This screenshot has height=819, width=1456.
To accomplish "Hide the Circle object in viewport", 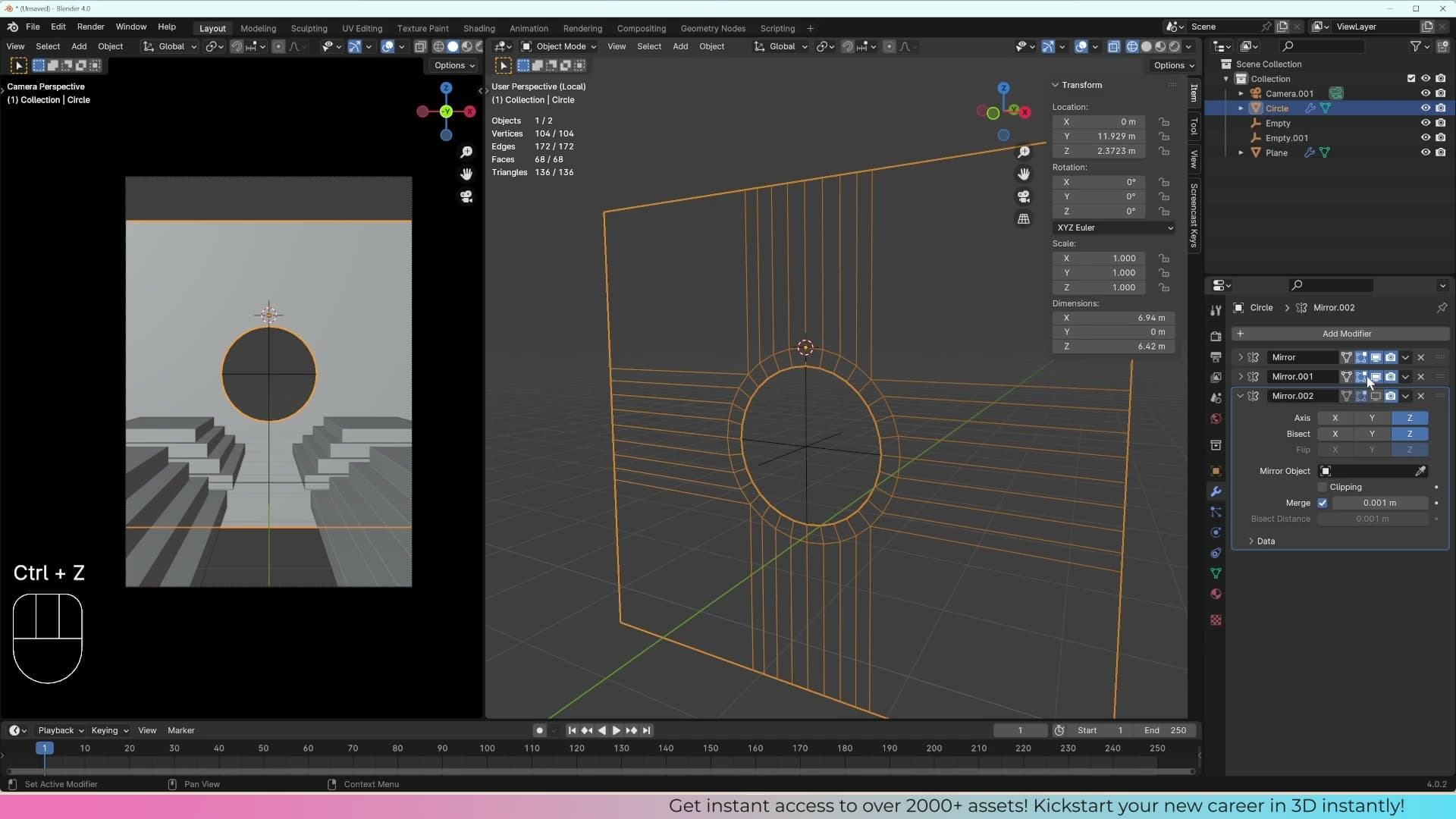I will click(x=1426, y=108).
